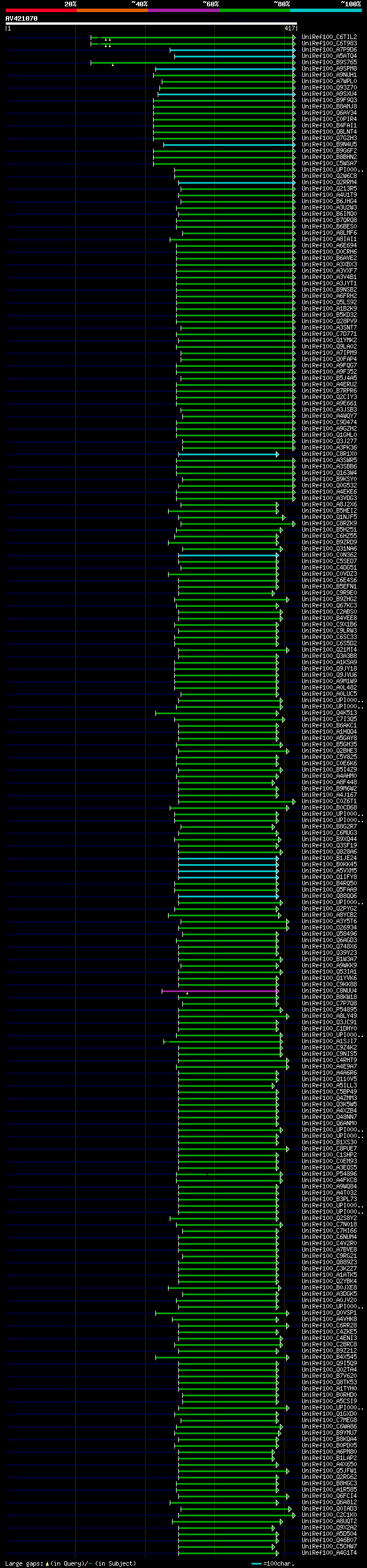This screenshot has height=1568, width=367.
Task: Click the purple ~60% identity legend segment
Action: (x=183, y=10)
